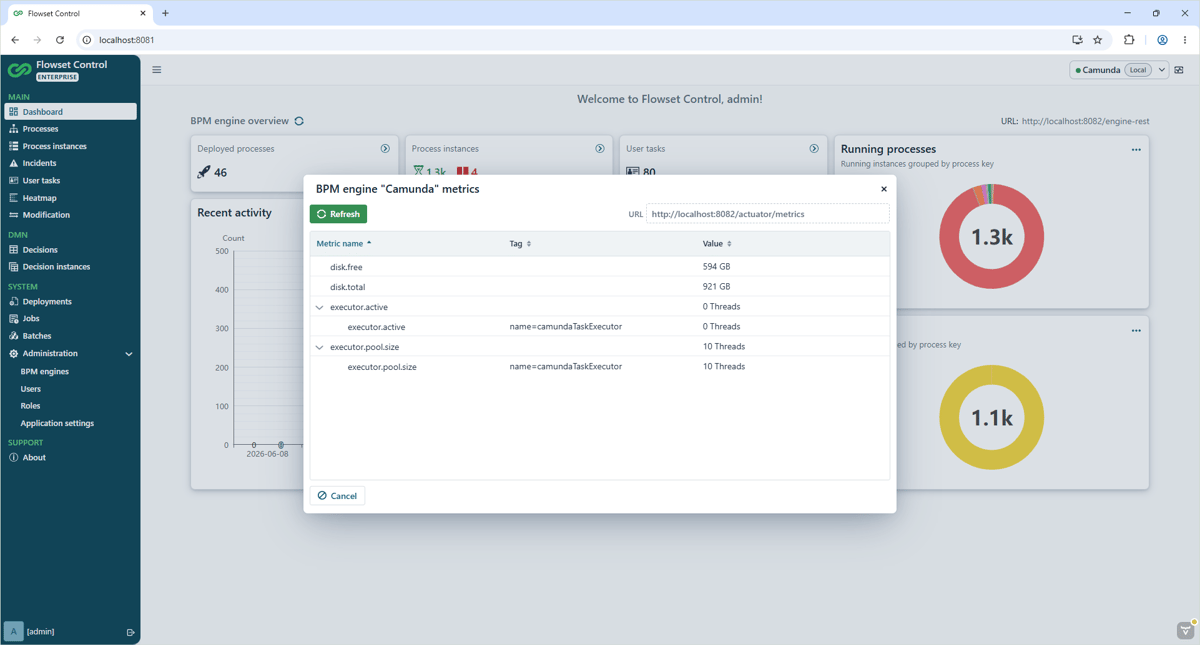Open BPM engines under Administration
This screenshot has height=645, width=1200.
point(45,372)
